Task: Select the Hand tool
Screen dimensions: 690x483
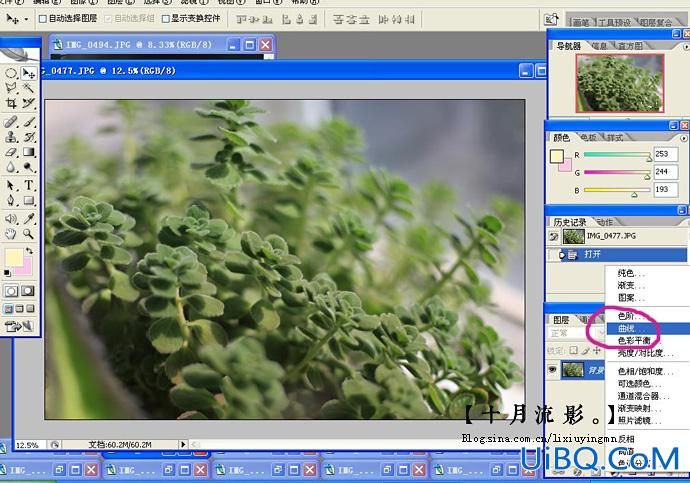Action: (11, 234)
